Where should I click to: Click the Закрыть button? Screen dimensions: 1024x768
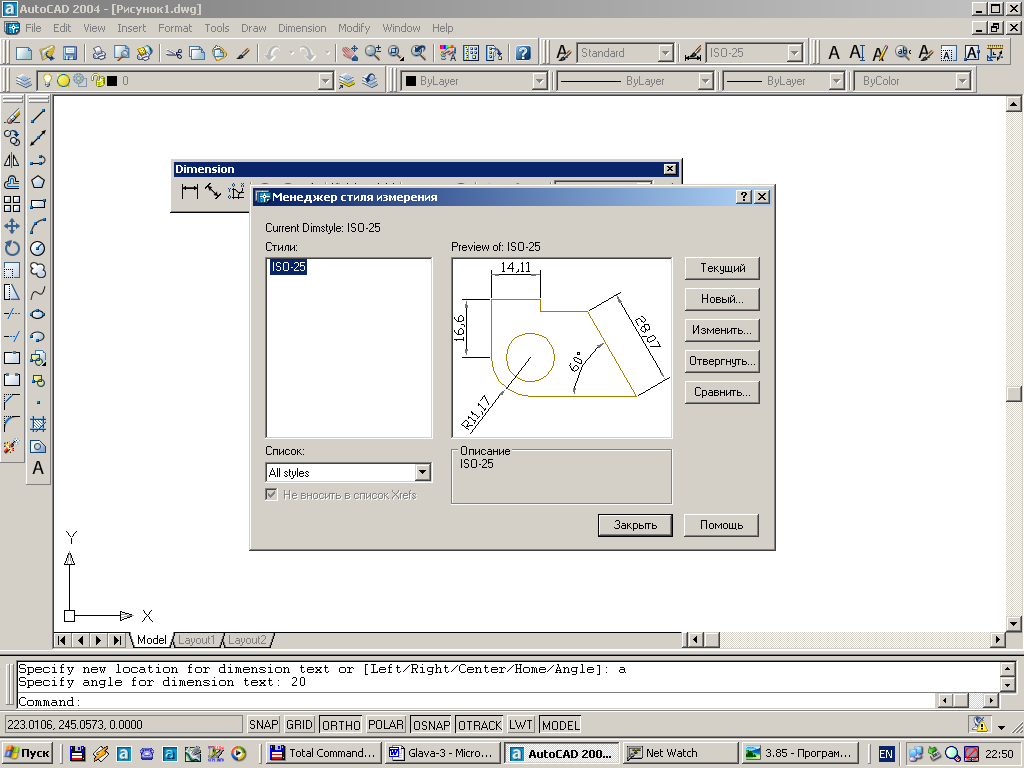[635, 525]
